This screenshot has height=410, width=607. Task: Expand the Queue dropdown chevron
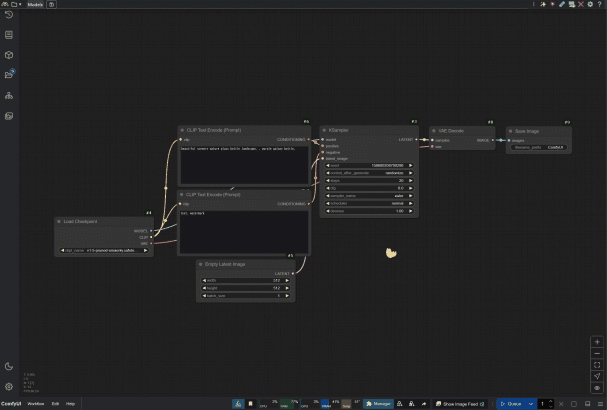[x=531, y=404]
